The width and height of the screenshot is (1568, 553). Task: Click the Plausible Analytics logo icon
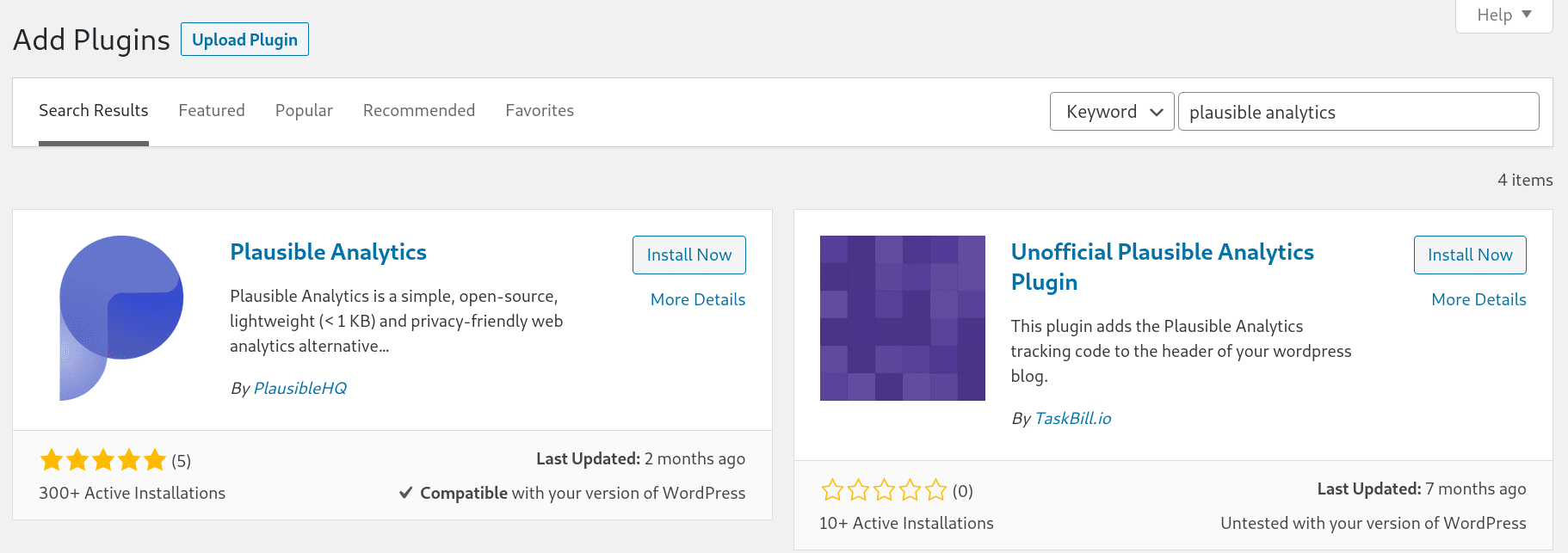(121, 318)
